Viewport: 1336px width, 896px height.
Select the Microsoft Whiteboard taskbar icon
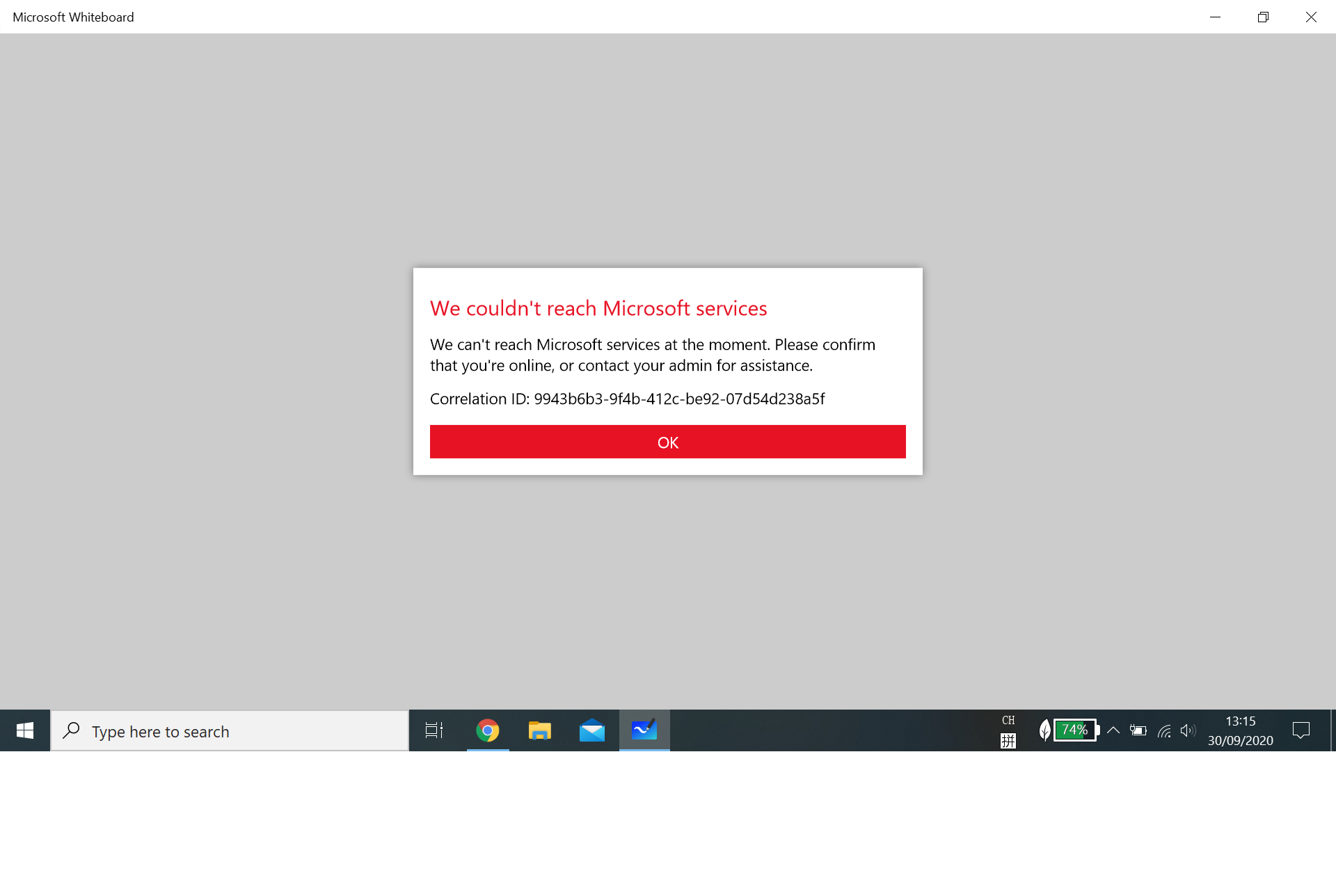[x=644, y=730]
